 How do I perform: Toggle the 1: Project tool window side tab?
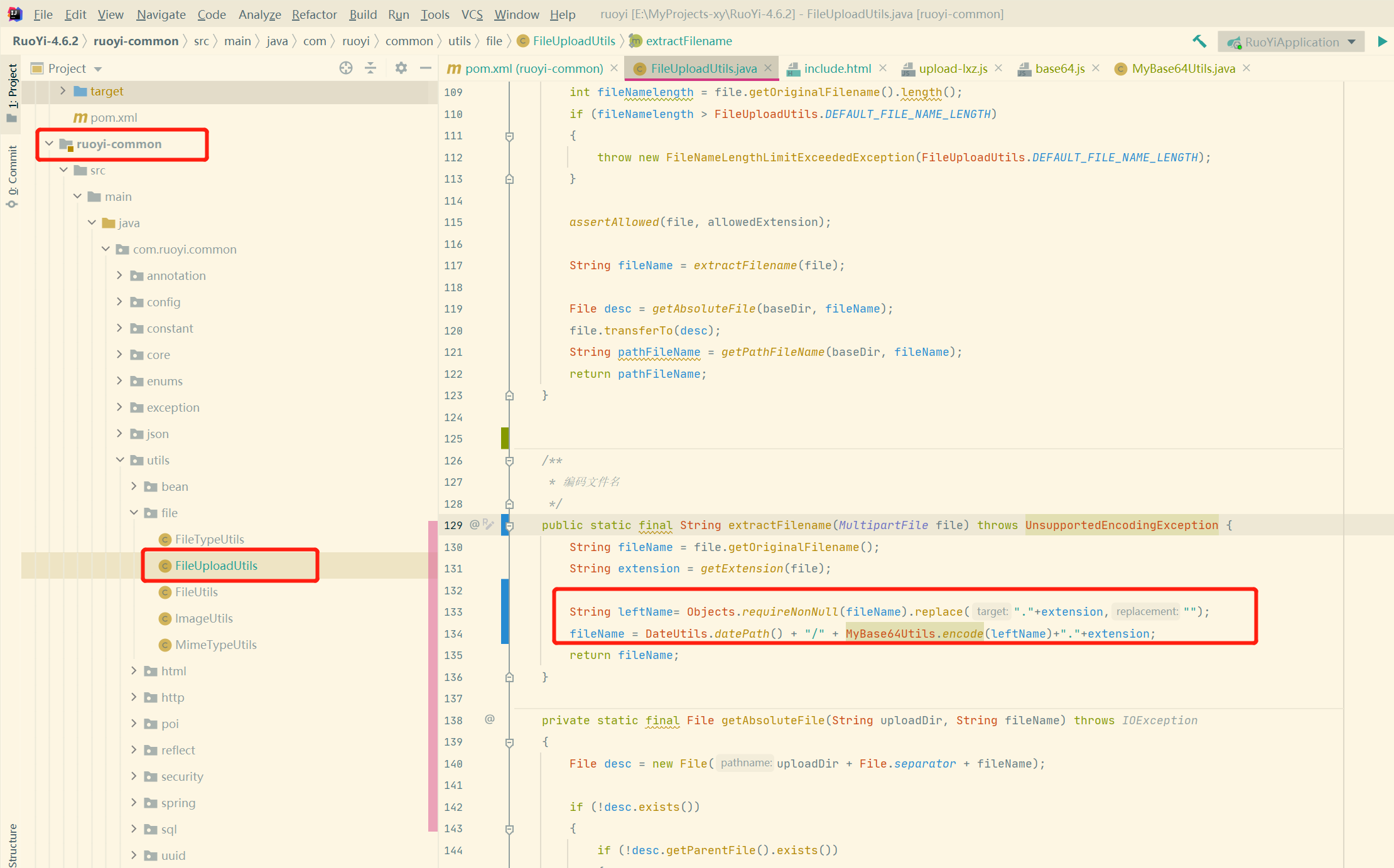pos(12,93)
